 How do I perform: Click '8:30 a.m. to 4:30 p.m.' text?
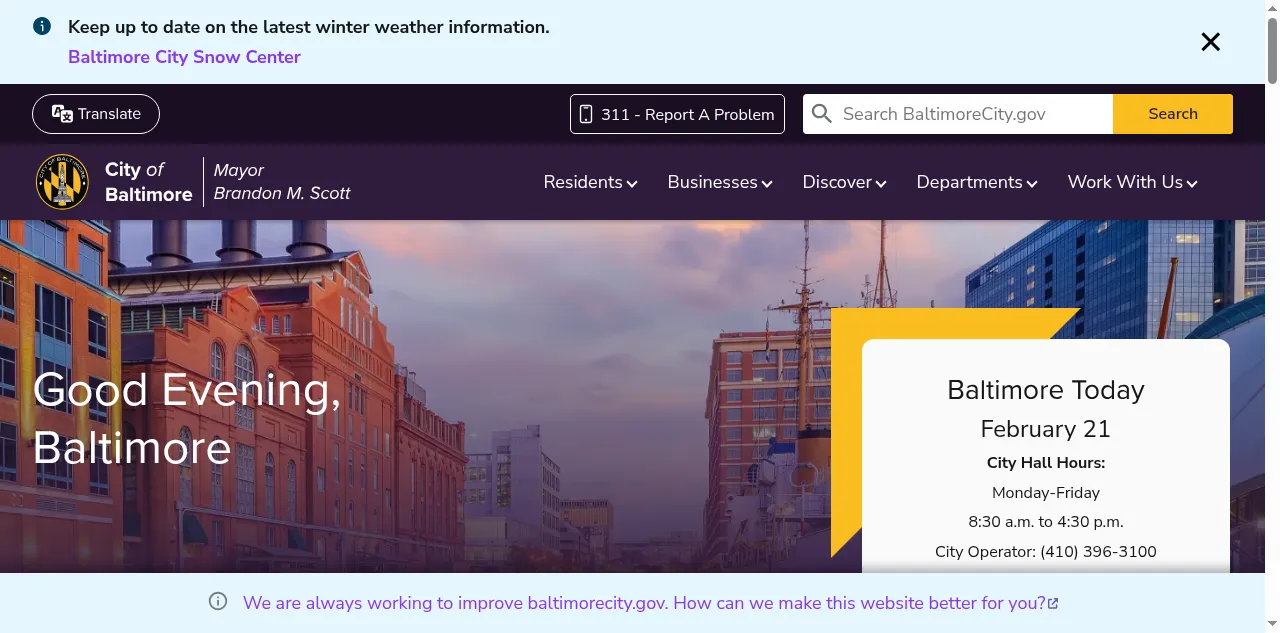(1046, 522)
